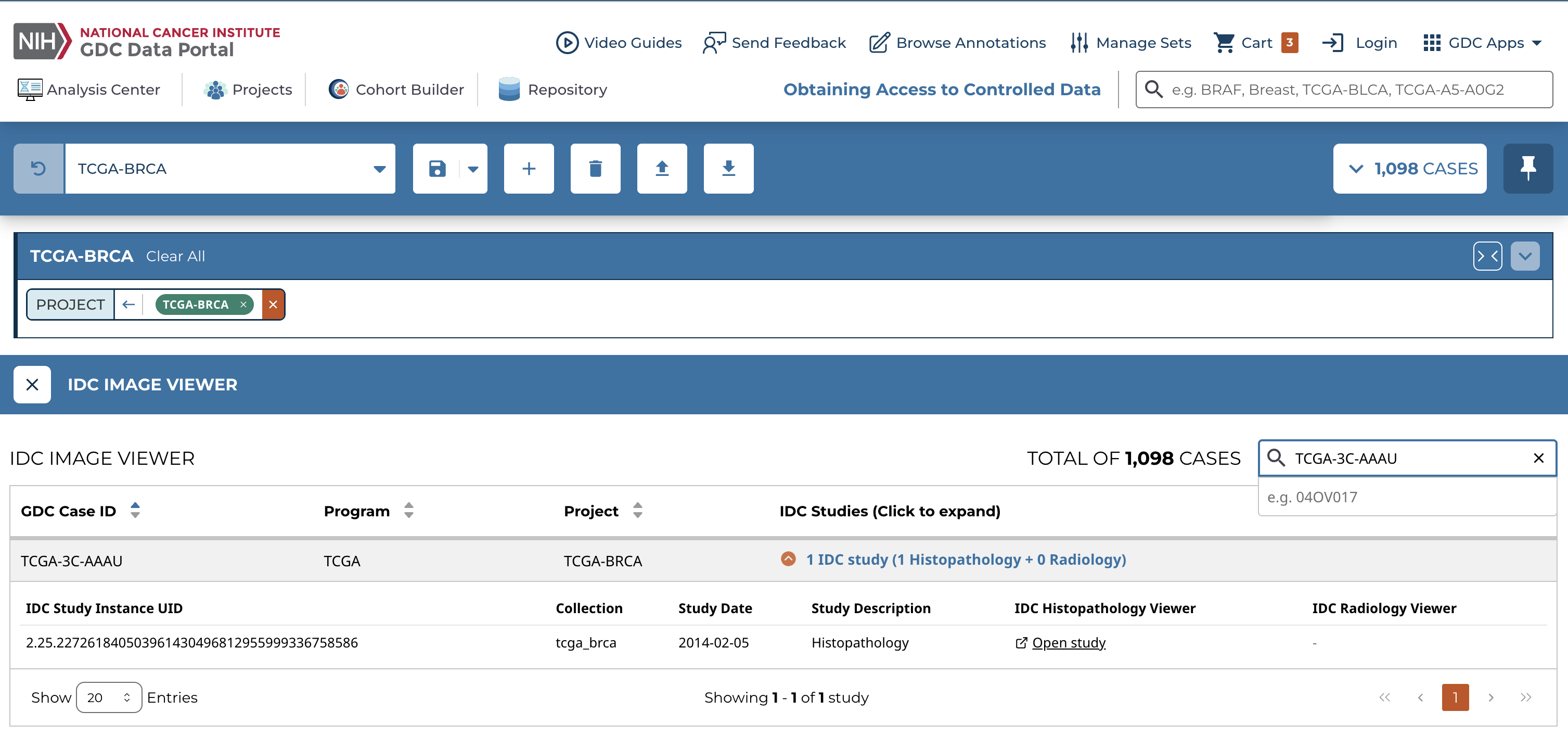Screen dimensions: 1568x737
Task: Open the Cart with 3 items
Action: [x=1255, y=43]
